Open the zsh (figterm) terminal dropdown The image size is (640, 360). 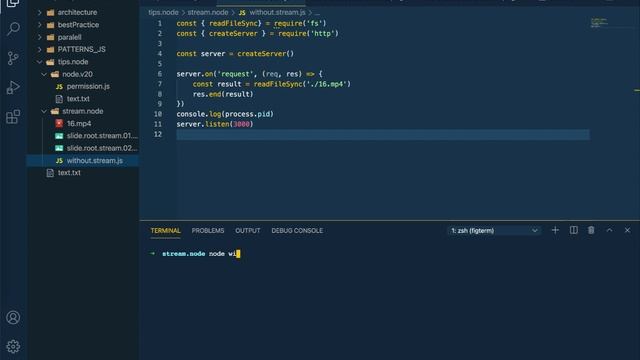coord(494,231)
